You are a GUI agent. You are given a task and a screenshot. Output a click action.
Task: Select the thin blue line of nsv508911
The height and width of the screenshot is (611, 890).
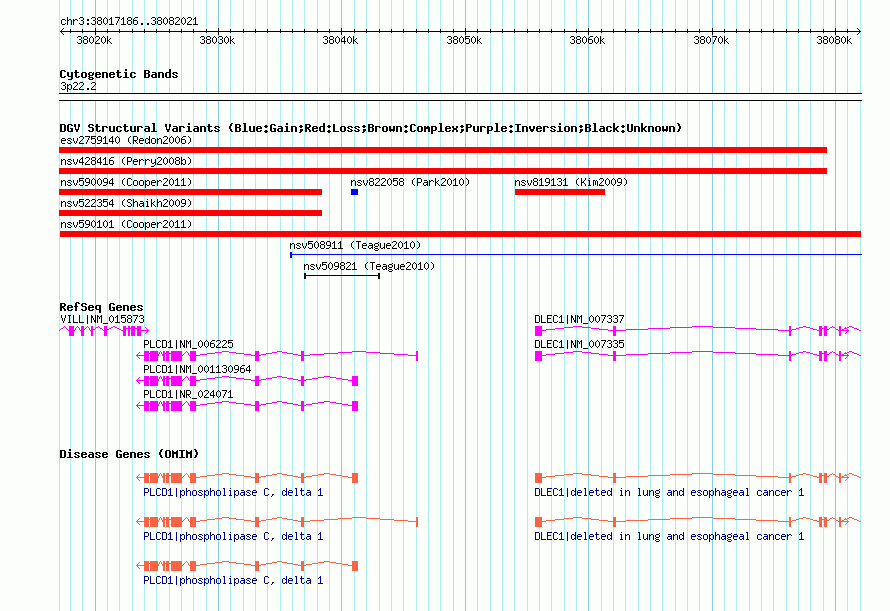(576, 255)
